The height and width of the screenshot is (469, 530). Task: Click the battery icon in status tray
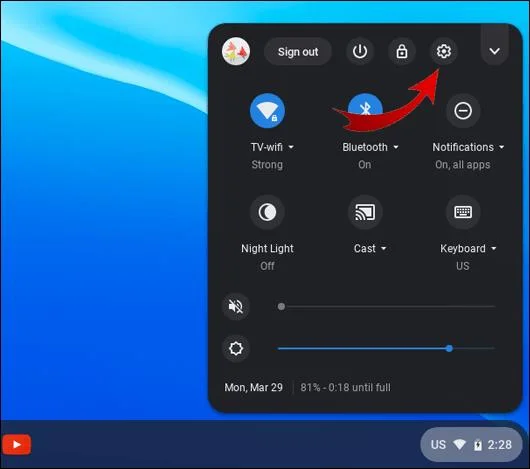point(478,445)
